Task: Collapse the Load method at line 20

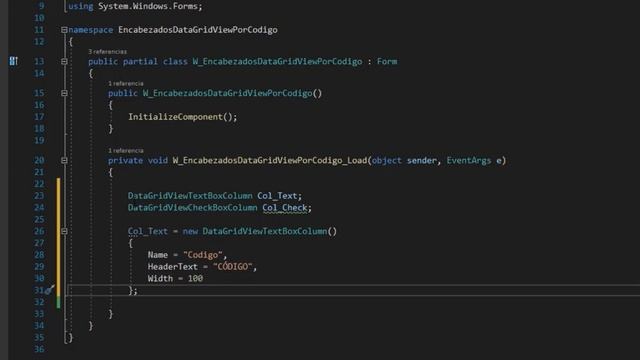Action: 64,160
